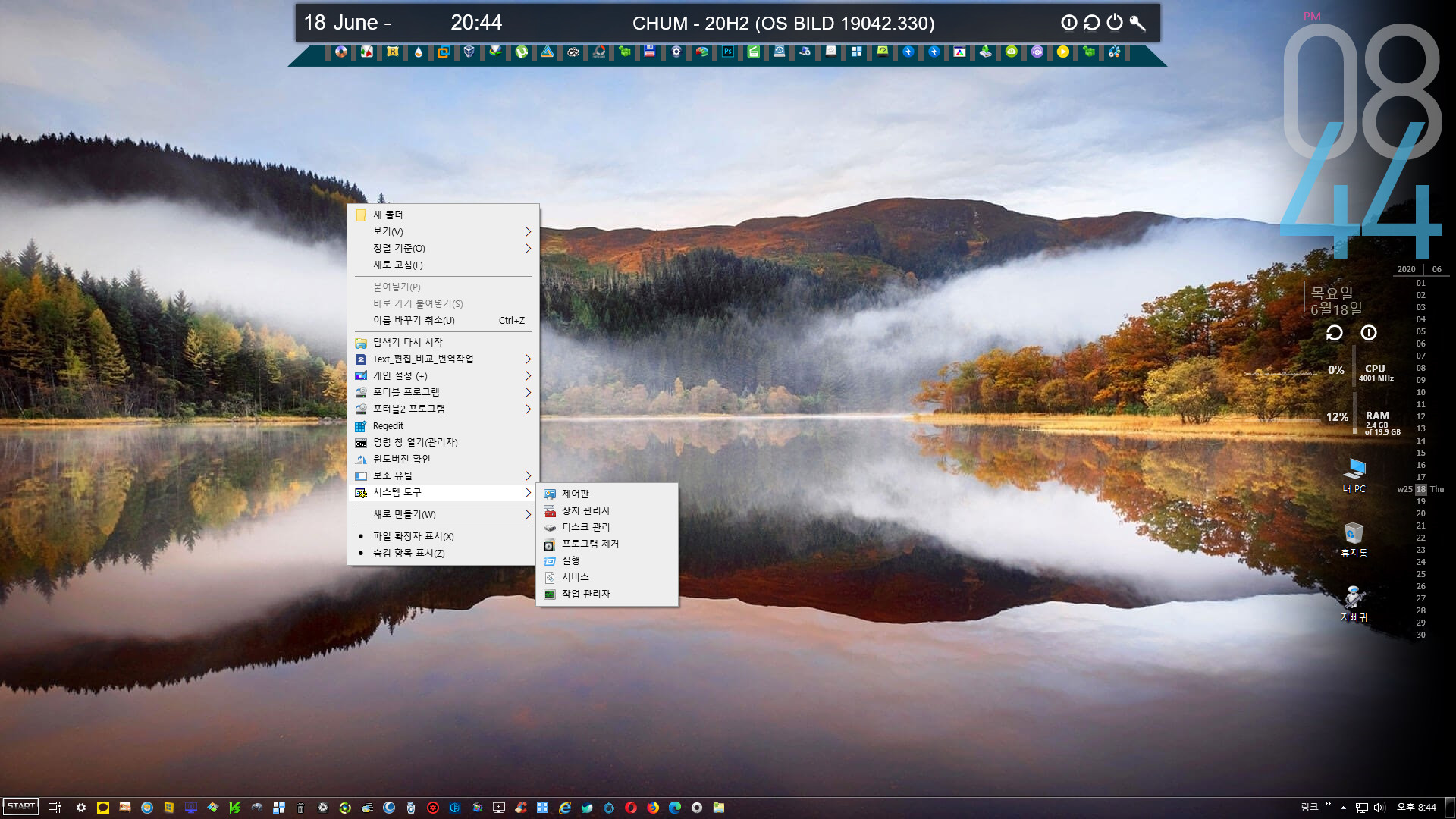Click the green V icon on the taskbar
This screenshot has height=819, width=1456.
coord(235,808)
